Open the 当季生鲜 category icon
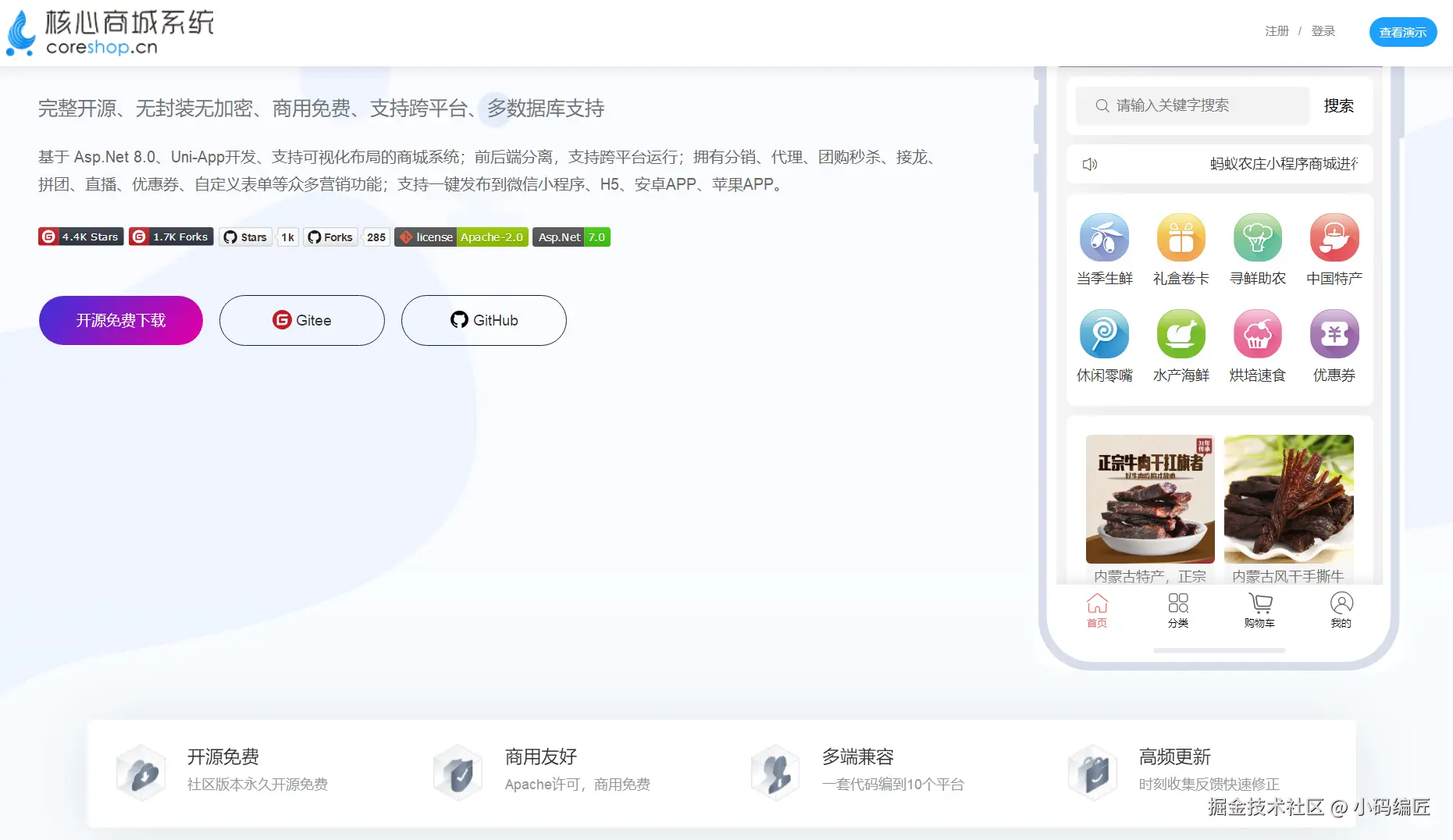This screenshot has width=1453, height=840. pyautogui.click(x=1104, y=237)
